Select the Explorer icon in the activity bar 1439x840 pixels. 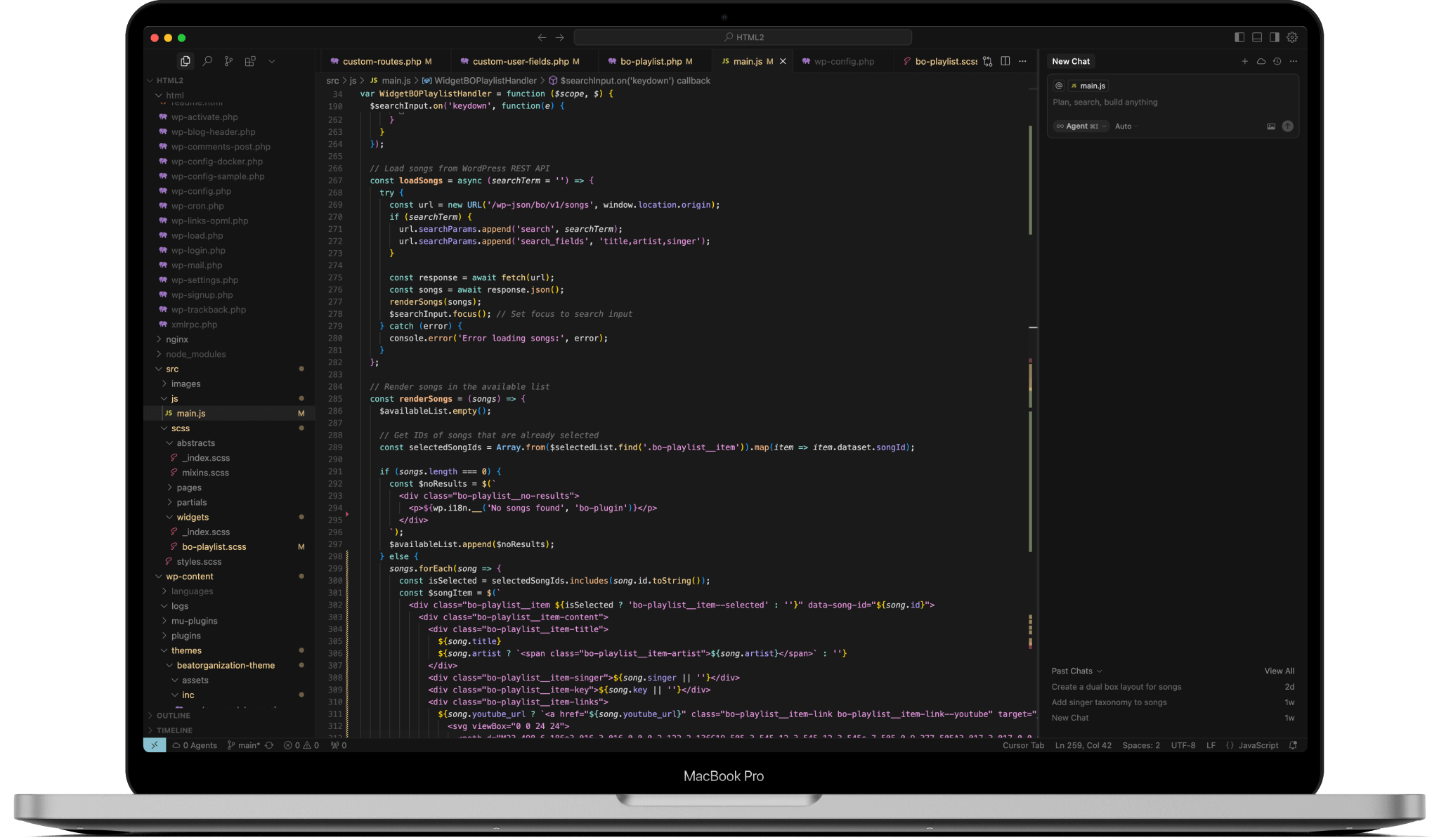click(x=185, y=61)
